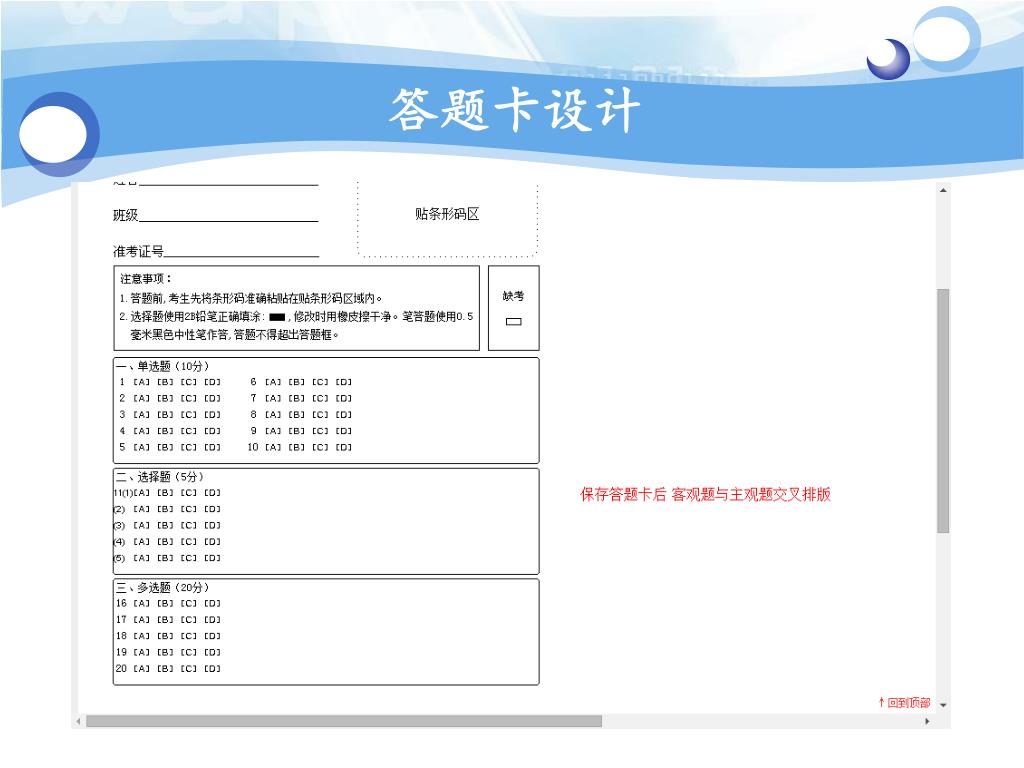The image size is (1024, 768).
Task: Select option [B] for question 11(1)
Action: point(165,493)
